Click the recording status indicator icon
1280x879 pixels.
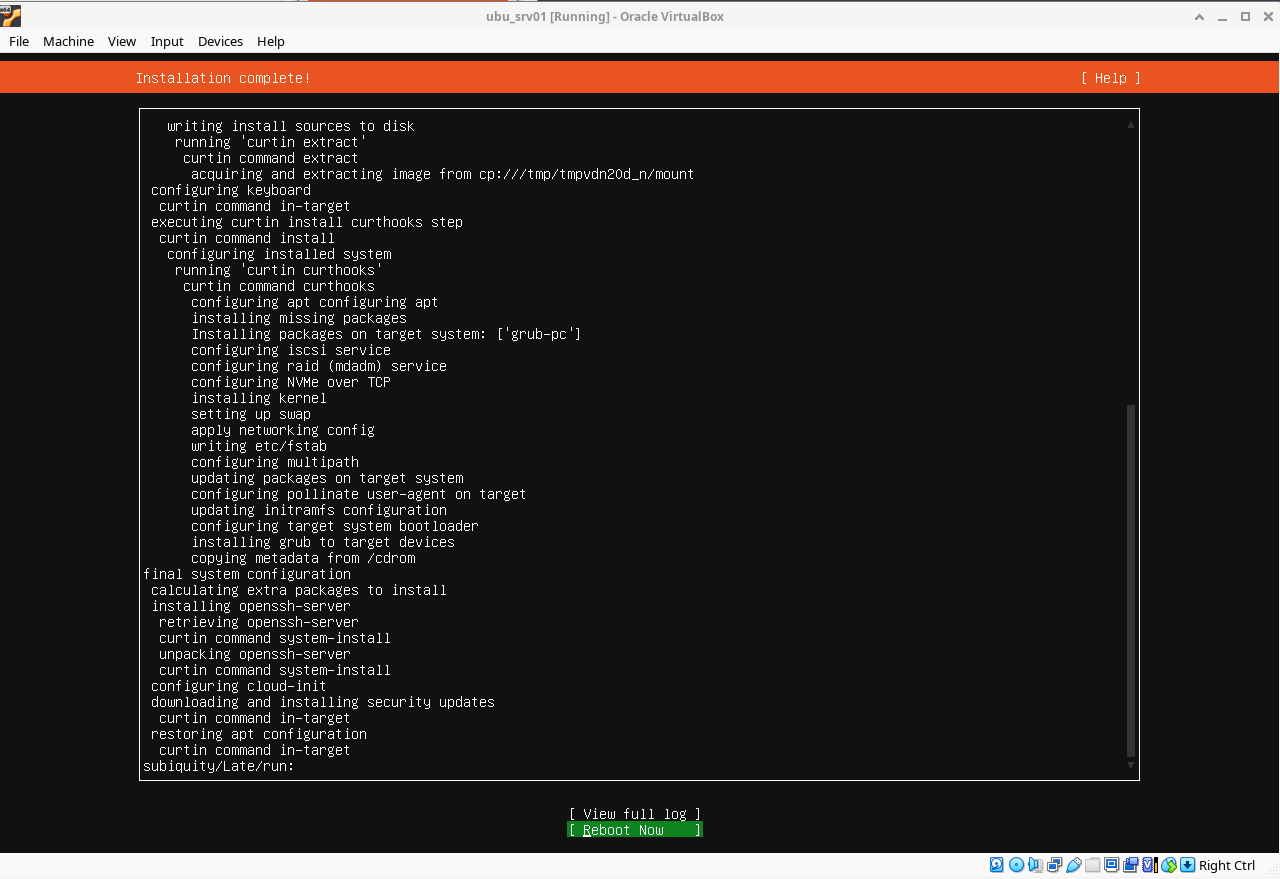pos(1130,865)
